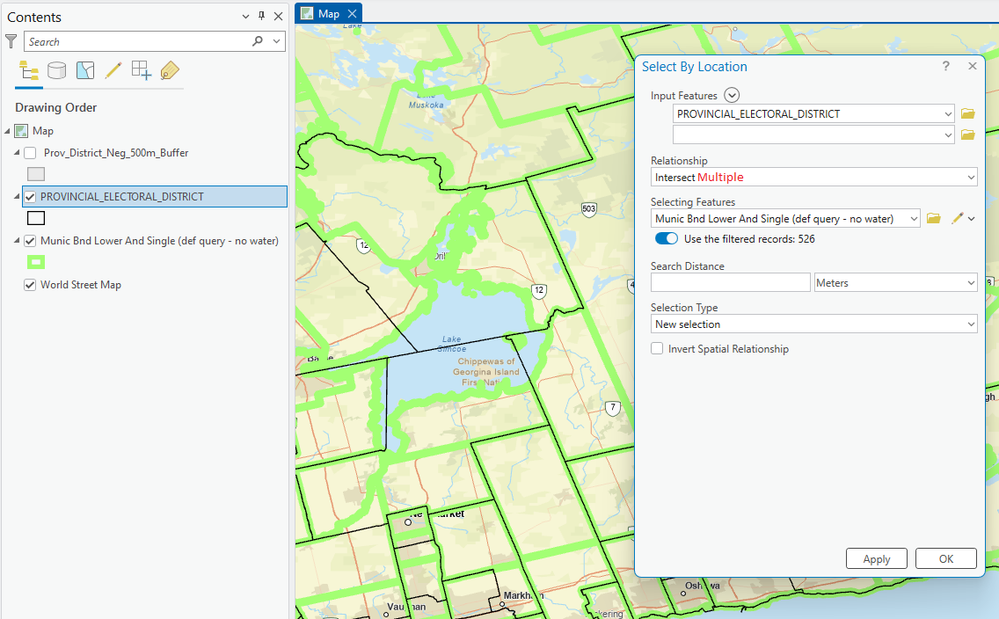The height and width of the screenshot is (619, 999).
Task: Click highway 503 shield on the map
Action: coord(589,209)
